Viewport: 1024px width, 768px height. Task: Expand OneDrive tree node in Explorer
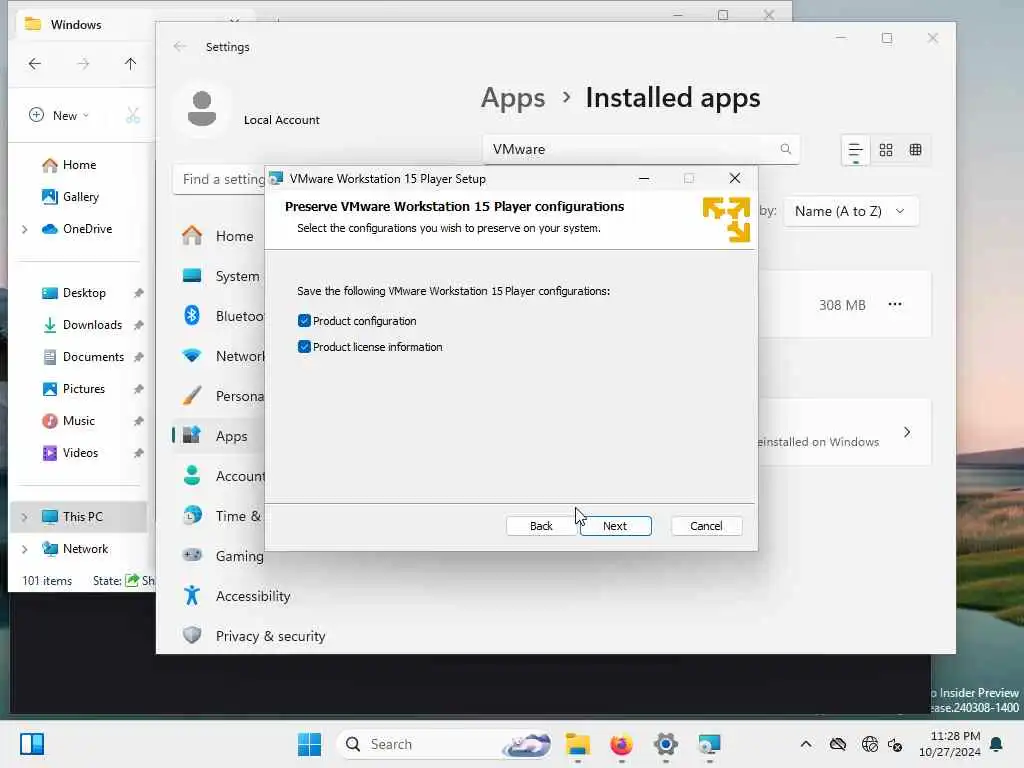tap(25, 229)
